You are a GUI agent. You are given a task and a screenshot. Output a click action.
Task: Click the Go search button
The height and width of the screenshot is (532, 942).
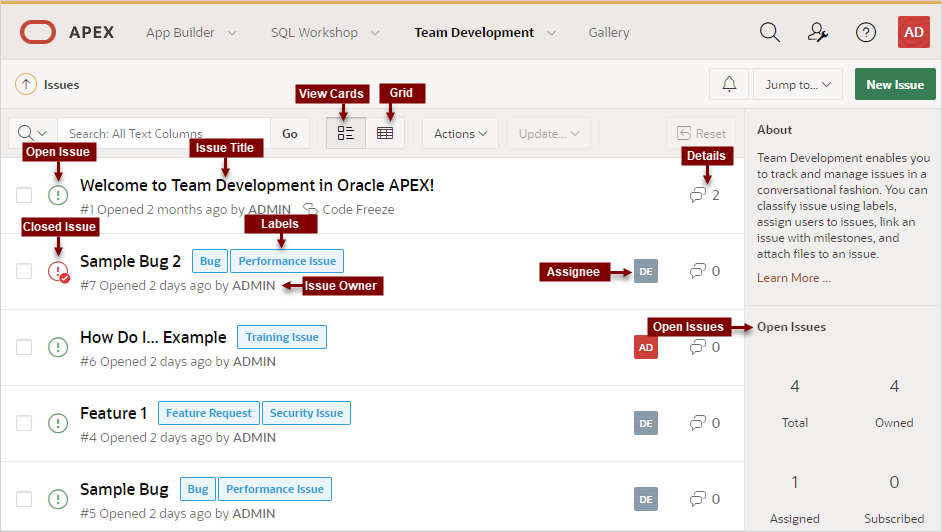tap(290, 133)
